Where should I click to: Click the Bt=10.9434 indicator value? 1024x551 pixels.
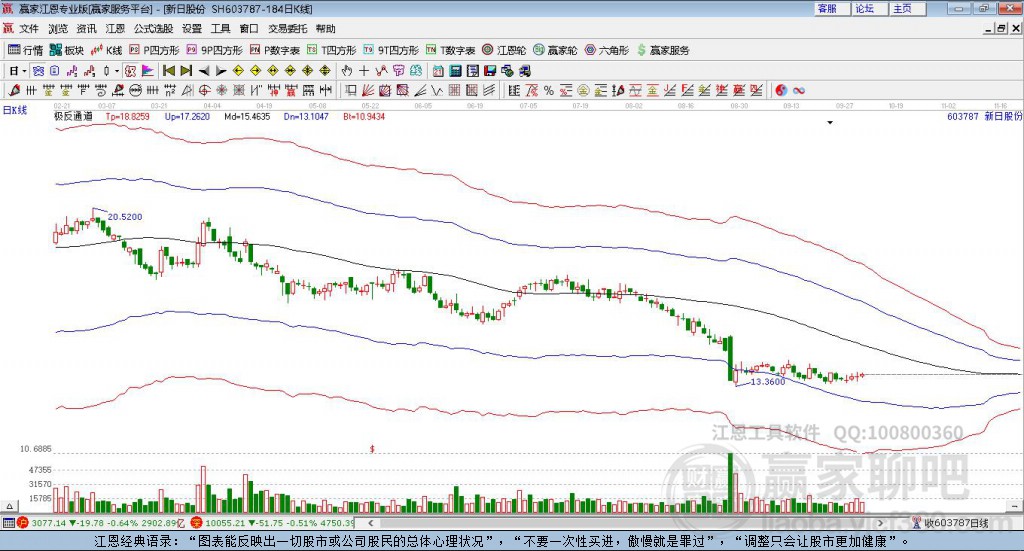364,116
